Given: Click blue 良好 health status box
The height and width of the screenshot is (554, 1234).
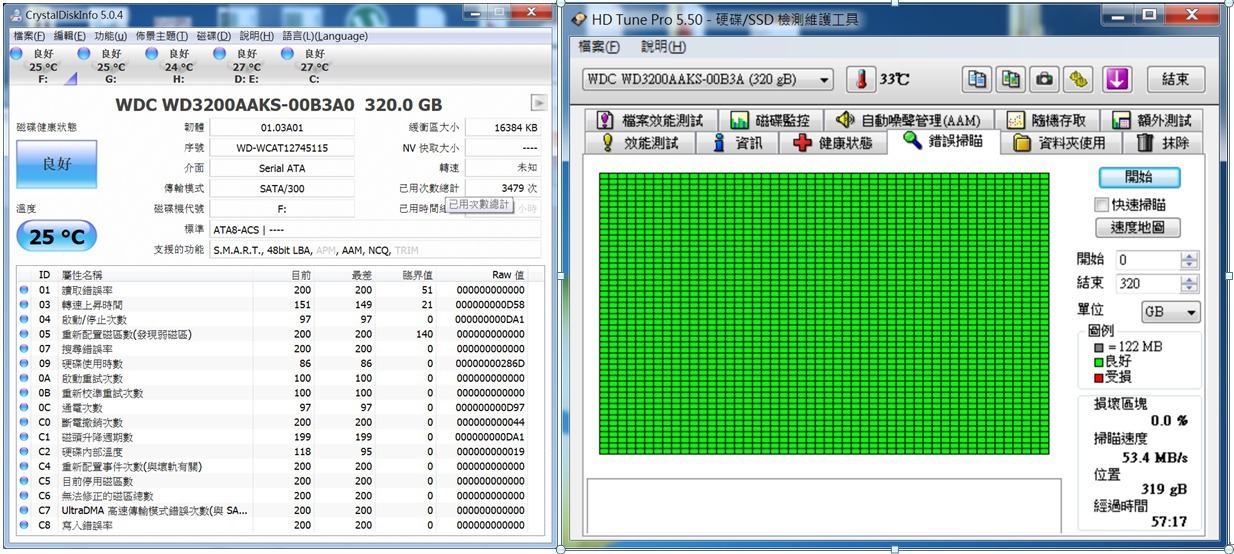Looking at the screenshot, I should pos(57,164).
